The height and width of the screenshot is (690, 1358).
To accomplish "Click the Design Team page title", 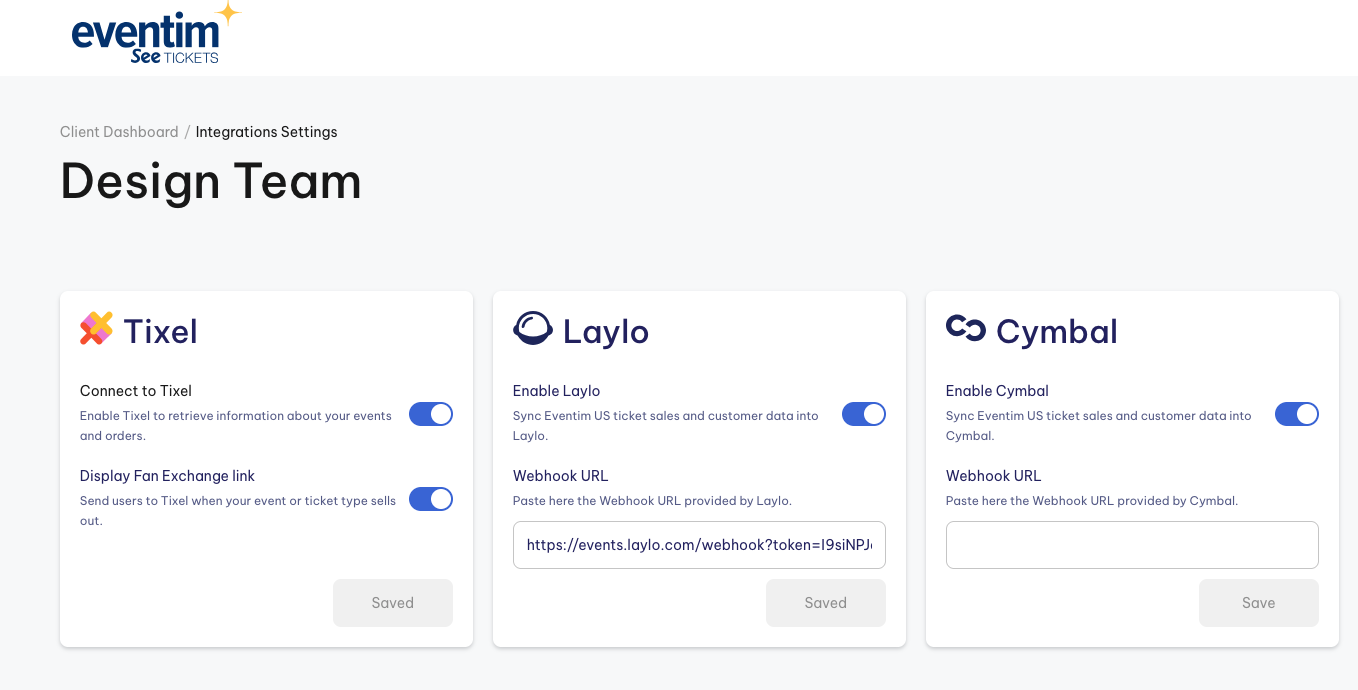I will pos(211,182).
